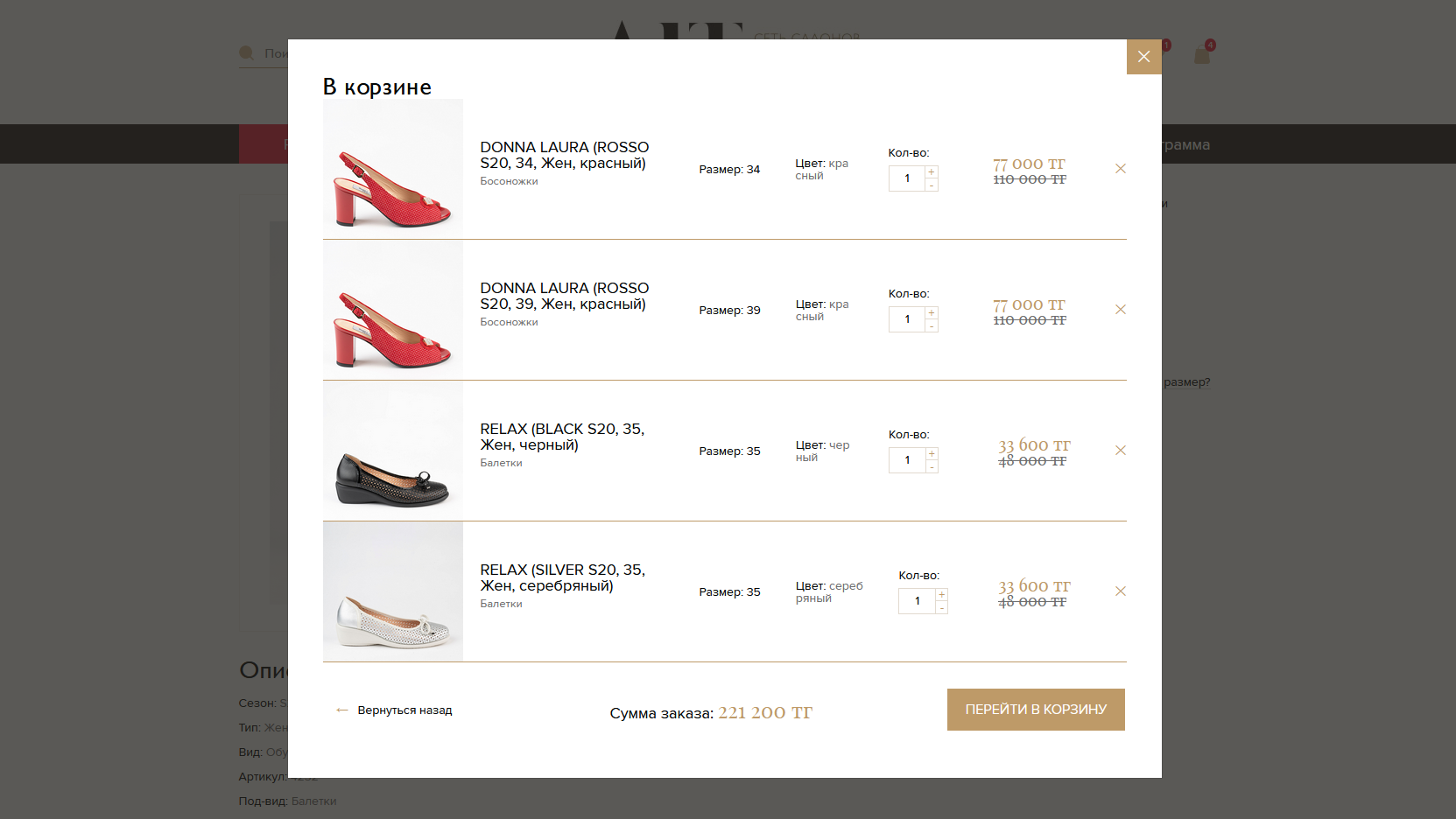Click quantity field for RELAX BLACK
Screen dimensions: 1456x819
tap(907, 460)
